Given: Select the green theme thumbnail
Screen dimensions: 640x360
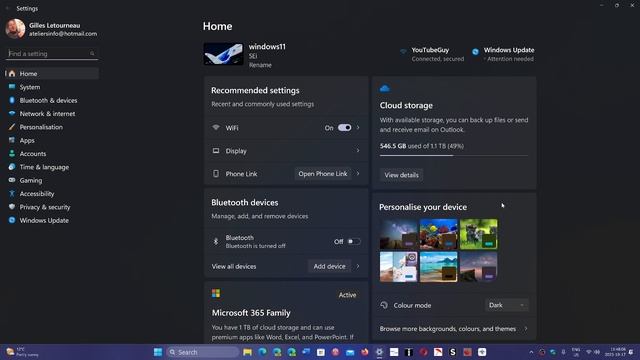Looking at the screenshot, I should click(478, 234).
